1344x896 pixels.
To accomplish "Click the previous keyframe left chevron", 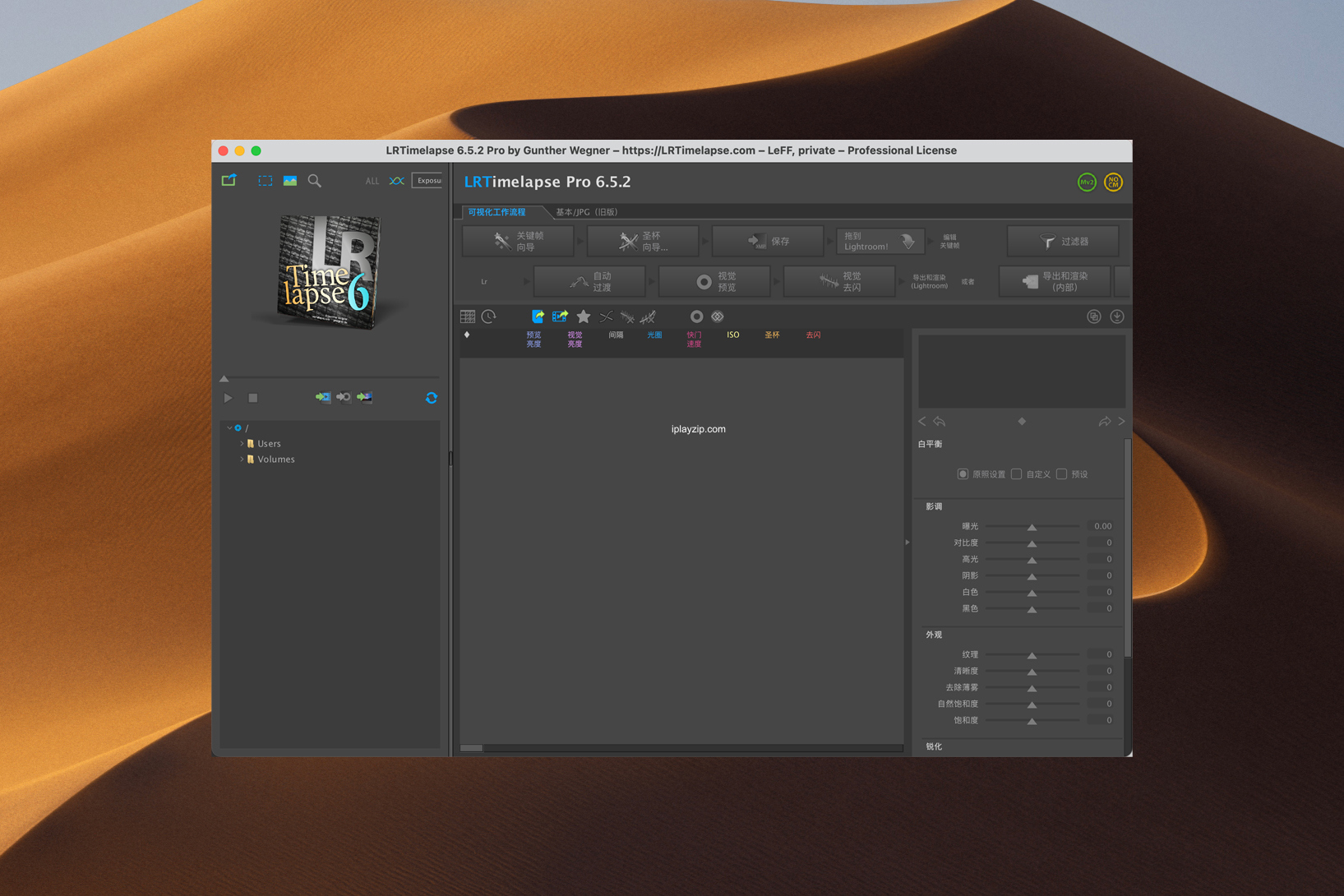I will [x=922, y=421].
